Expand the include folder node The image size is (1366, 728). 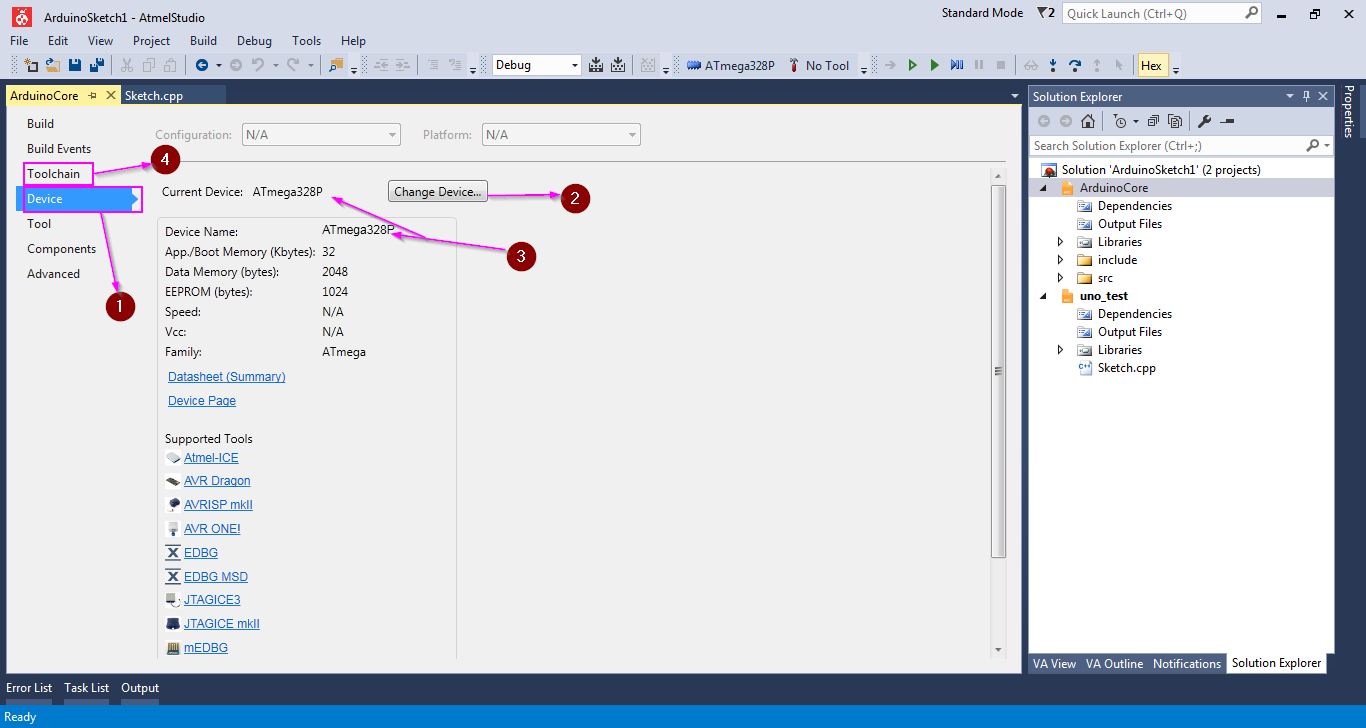pos(1061,260)
